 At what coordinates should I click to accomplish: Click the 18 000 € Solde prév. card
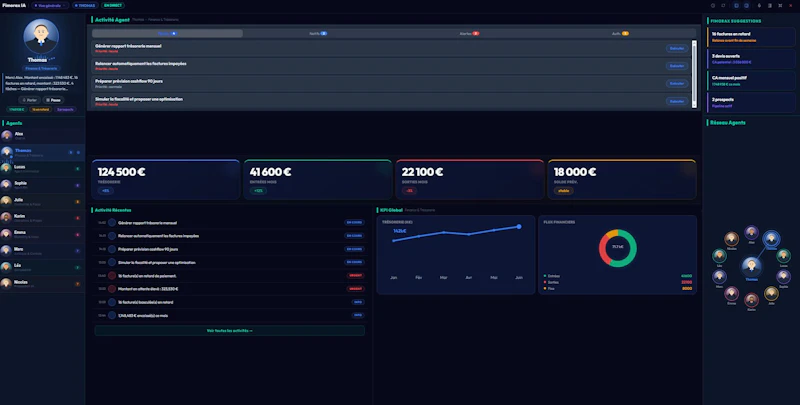click(621, 179)
